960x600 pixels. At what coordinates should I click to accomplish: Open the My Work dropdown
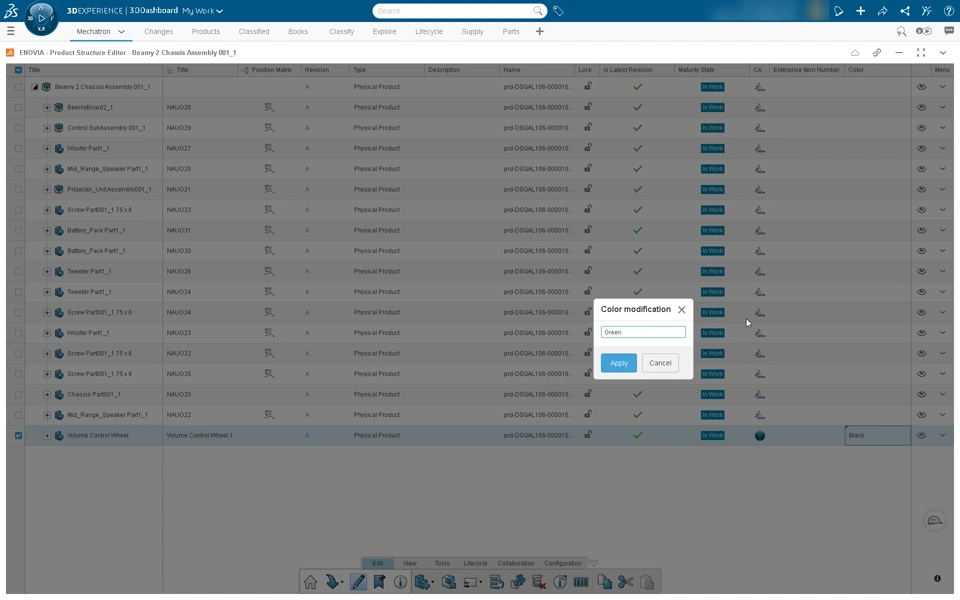tap(203, 11)
